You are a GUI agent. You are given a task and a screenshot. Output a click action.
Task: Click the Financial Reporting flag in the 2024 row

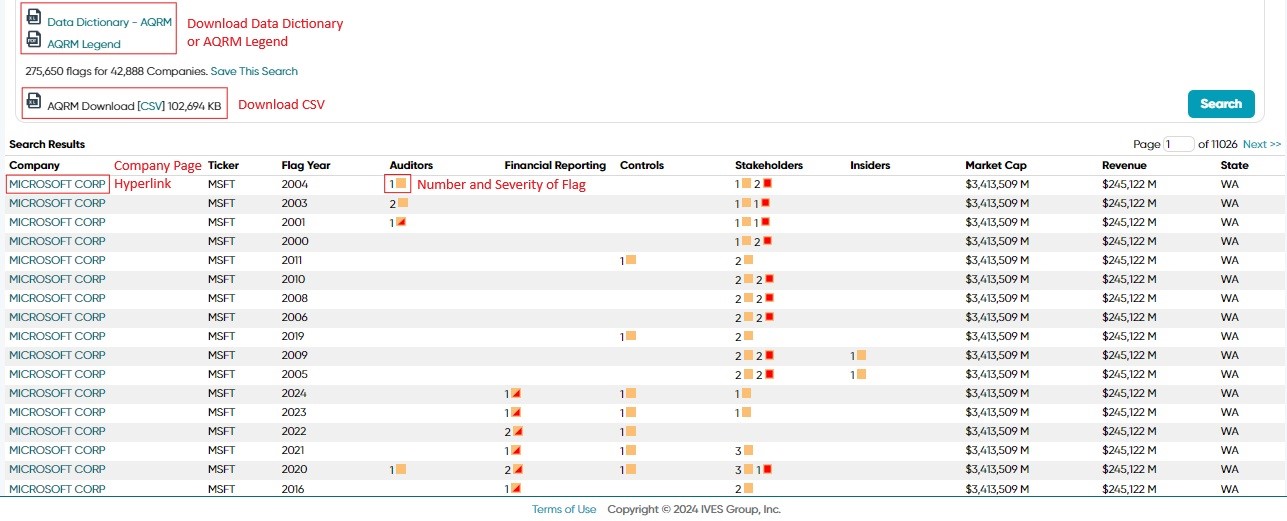click(516, 393)
